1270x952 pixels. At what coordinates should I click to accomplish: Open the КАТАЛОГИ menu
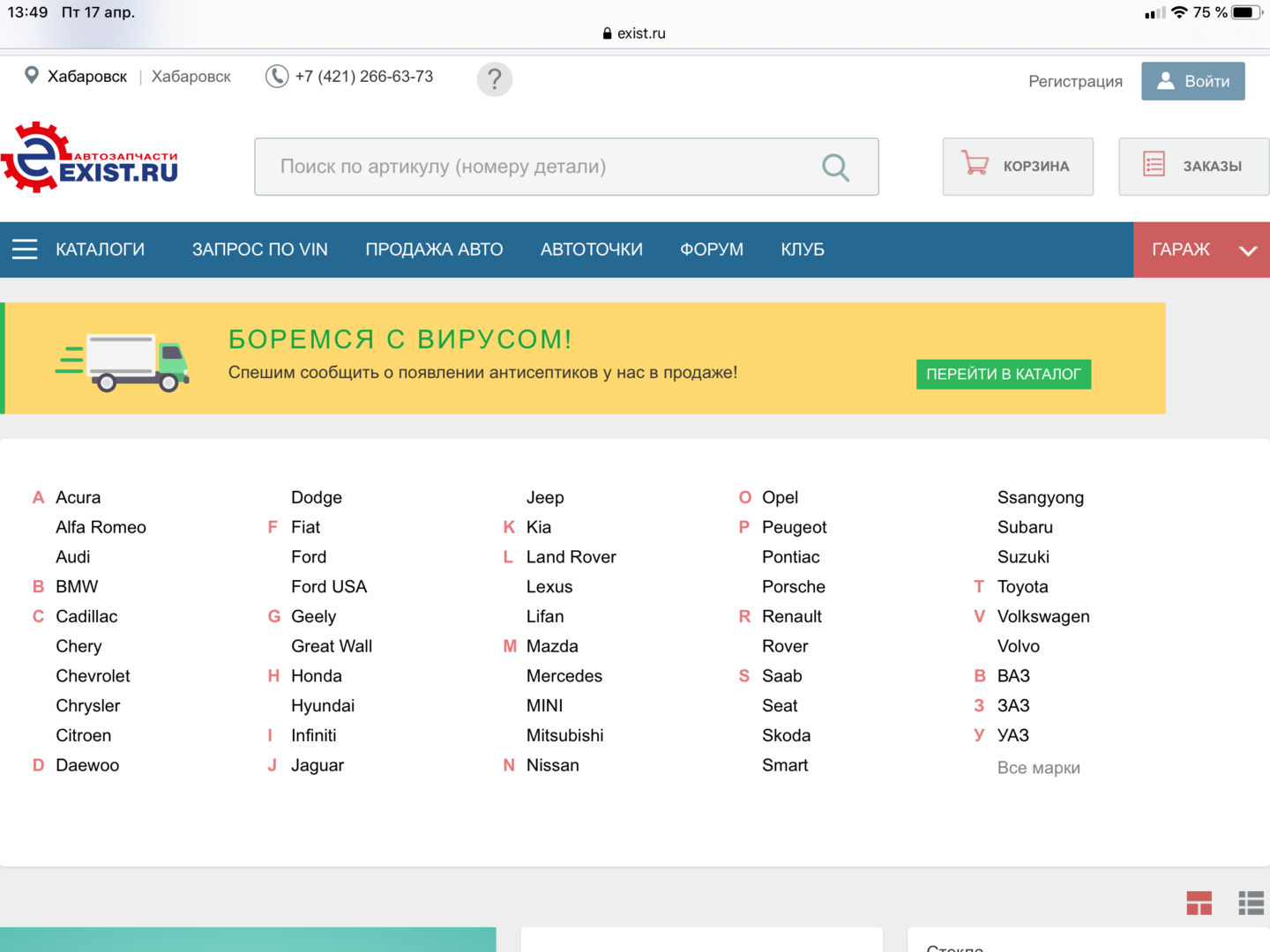point(100,249)
